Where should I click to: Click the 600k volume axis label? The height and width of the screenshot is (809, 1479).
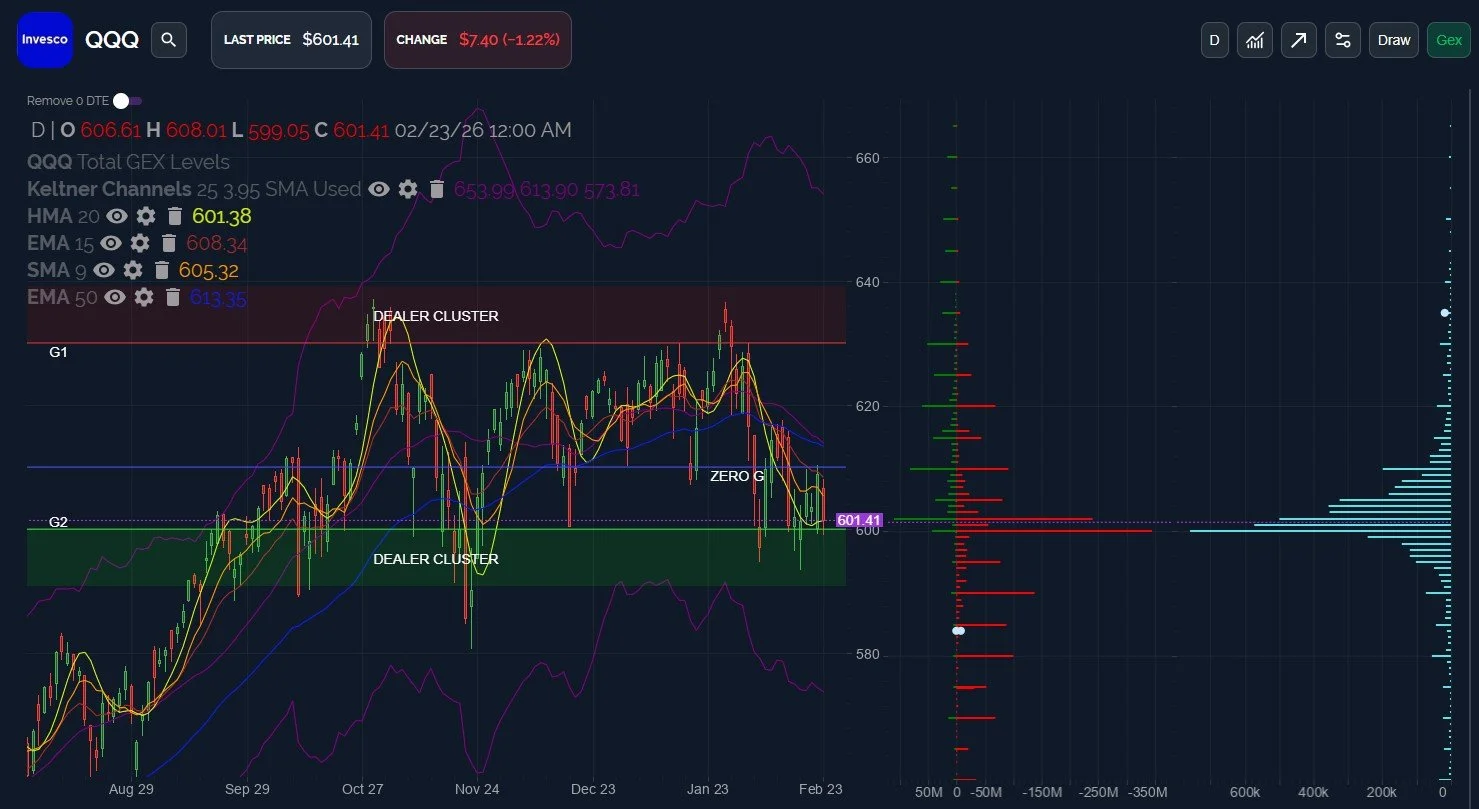1245,792
